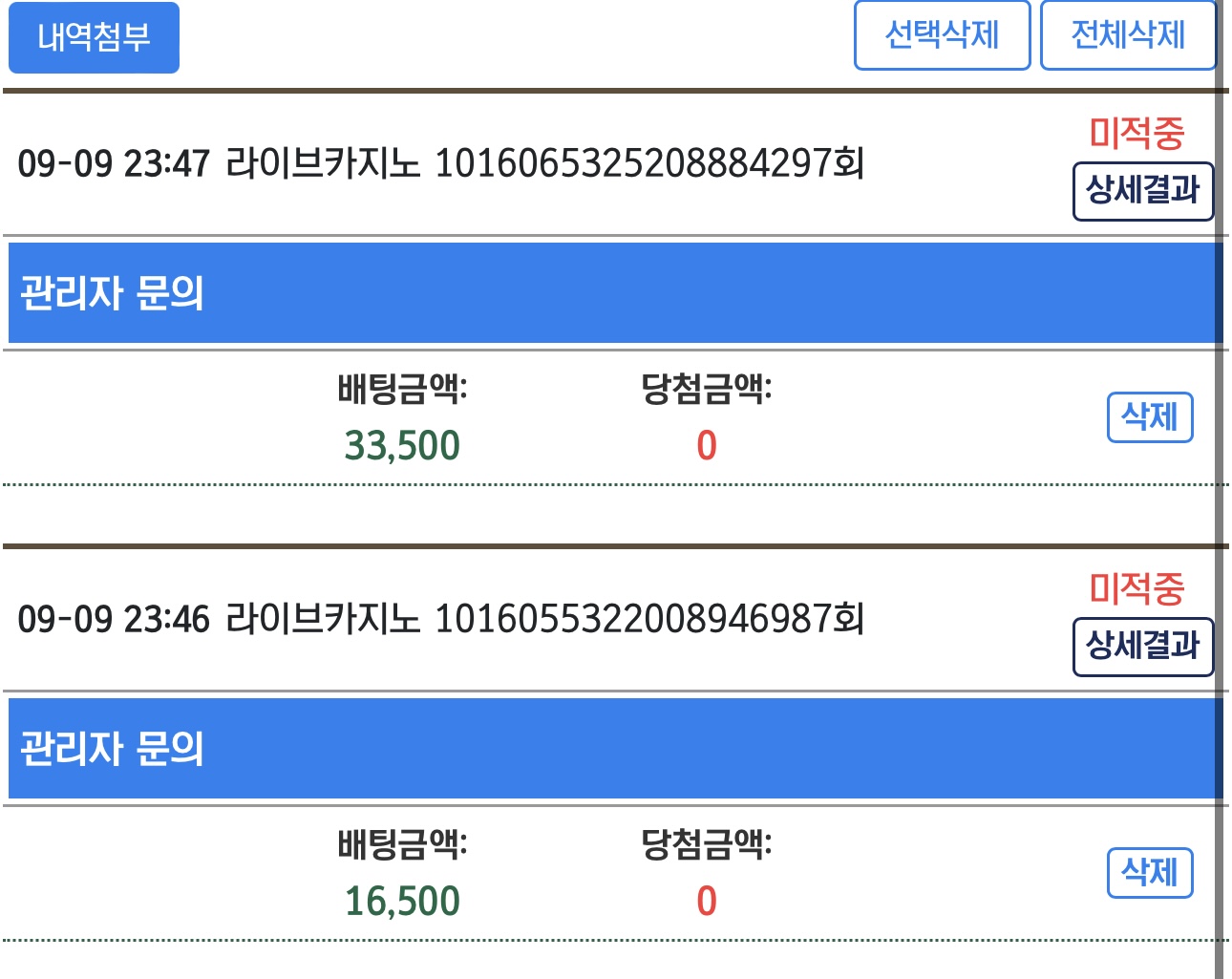Delete the 33,500 bet with 삭제
The width and height of the screenshot is (1232, 979).
click(x=1150, y=417)
